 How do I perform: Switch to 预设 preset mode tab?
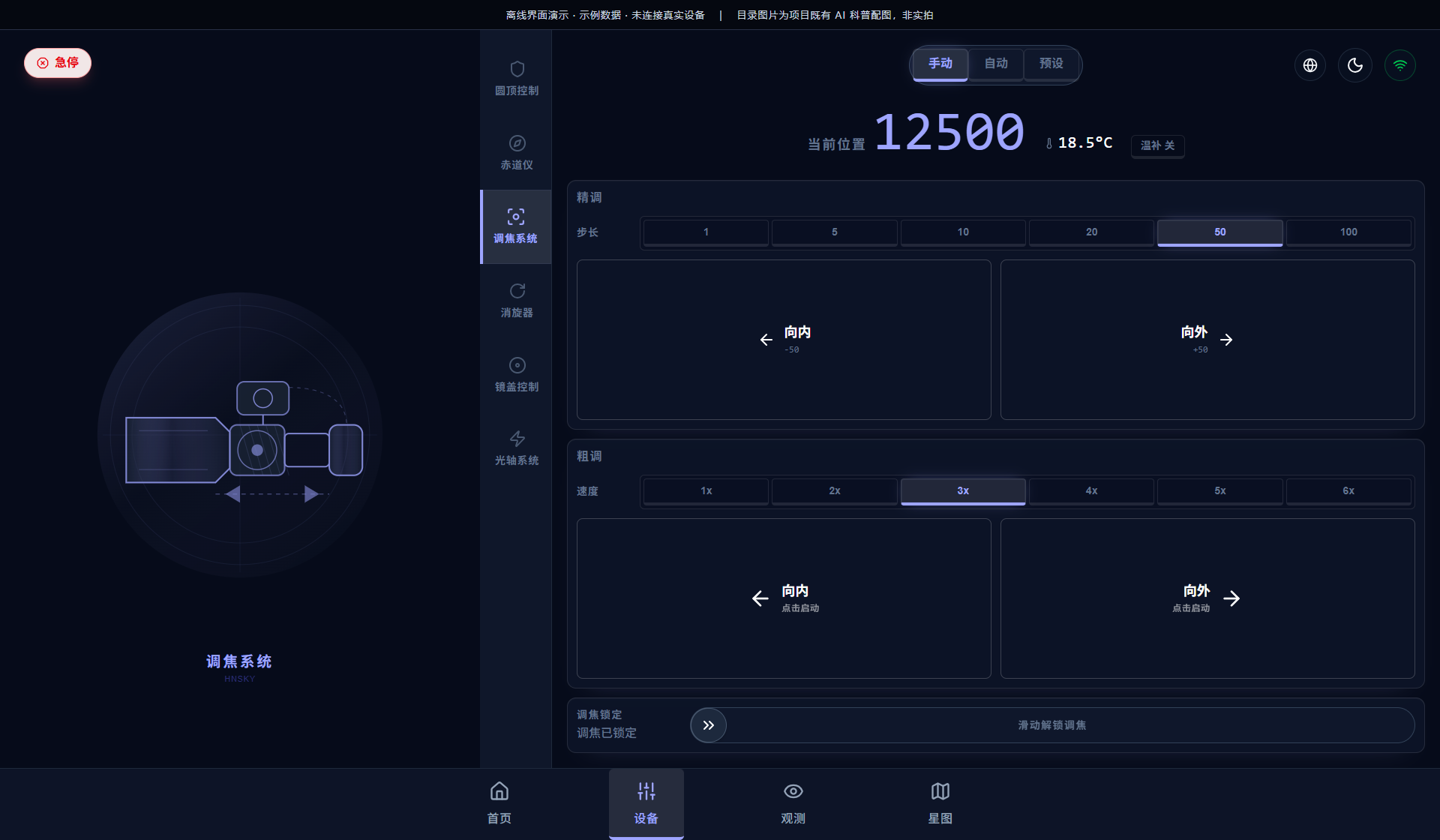pyautogui.click(x=1051, y=64)
